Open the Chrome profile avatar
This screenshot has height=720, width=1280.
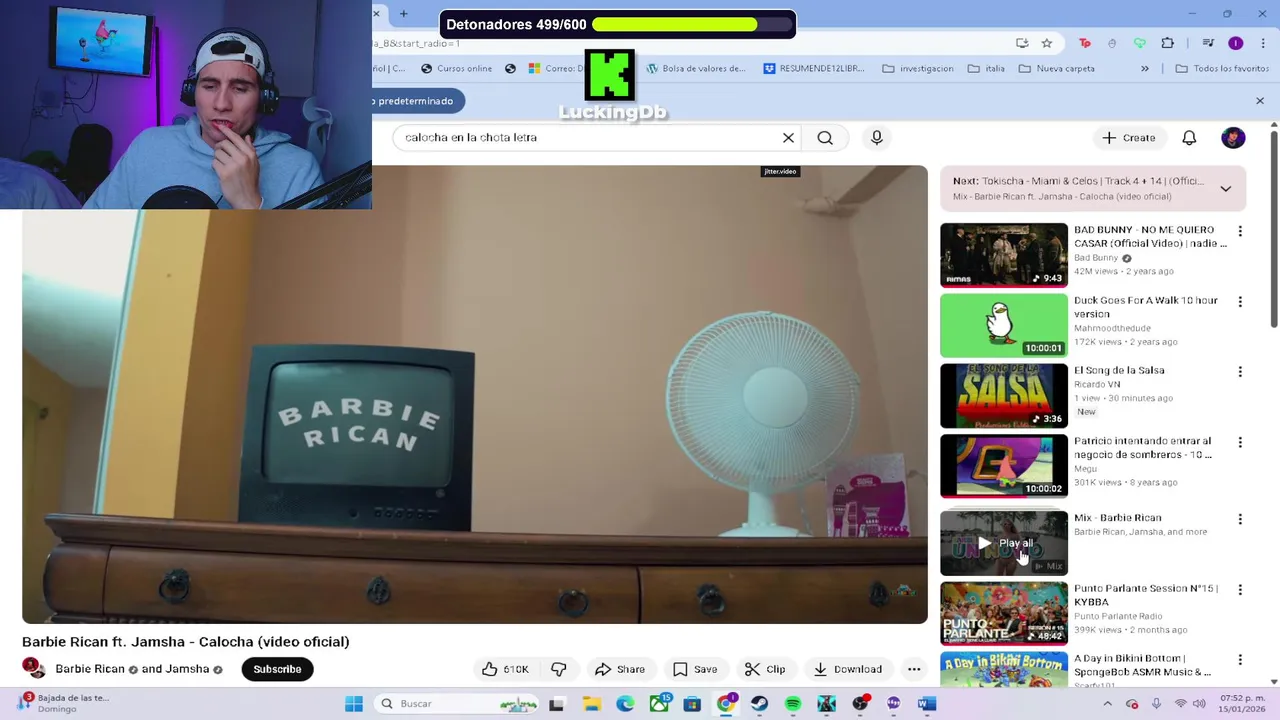point(1235,43)
